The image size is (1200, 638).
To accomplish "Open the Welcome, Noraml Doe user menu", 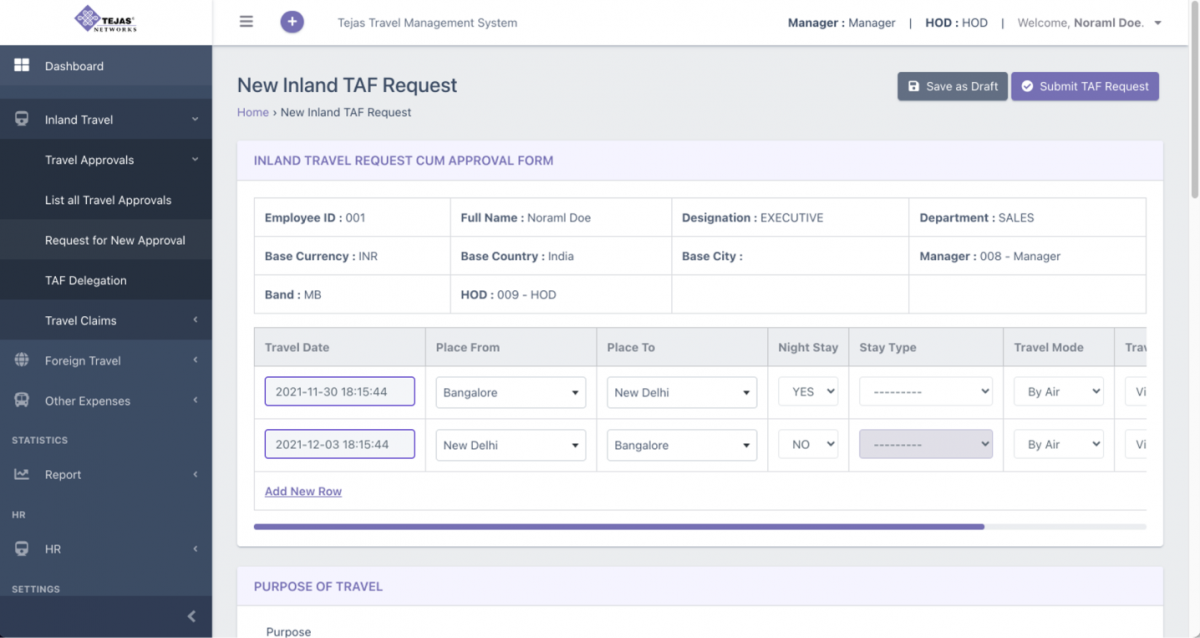I will click(1089, 22).
